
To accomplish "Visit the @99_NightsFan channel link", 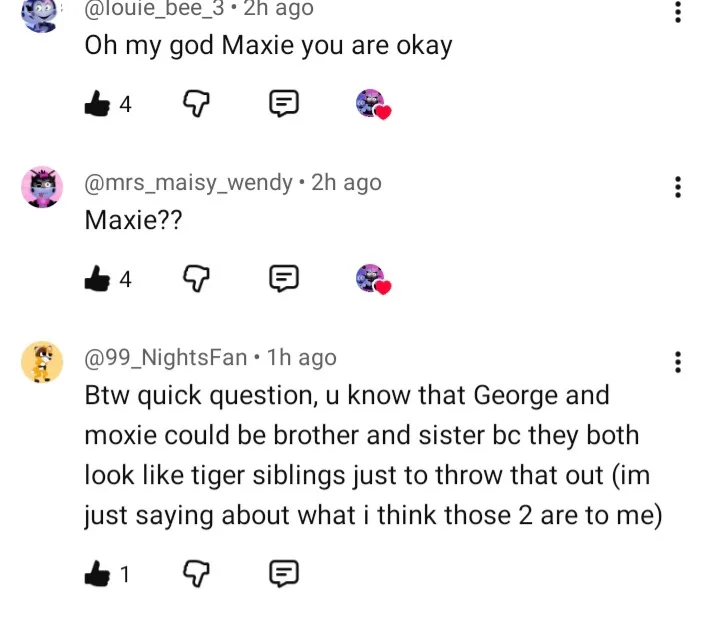I will pyautogui.click(x=166, y=357).
